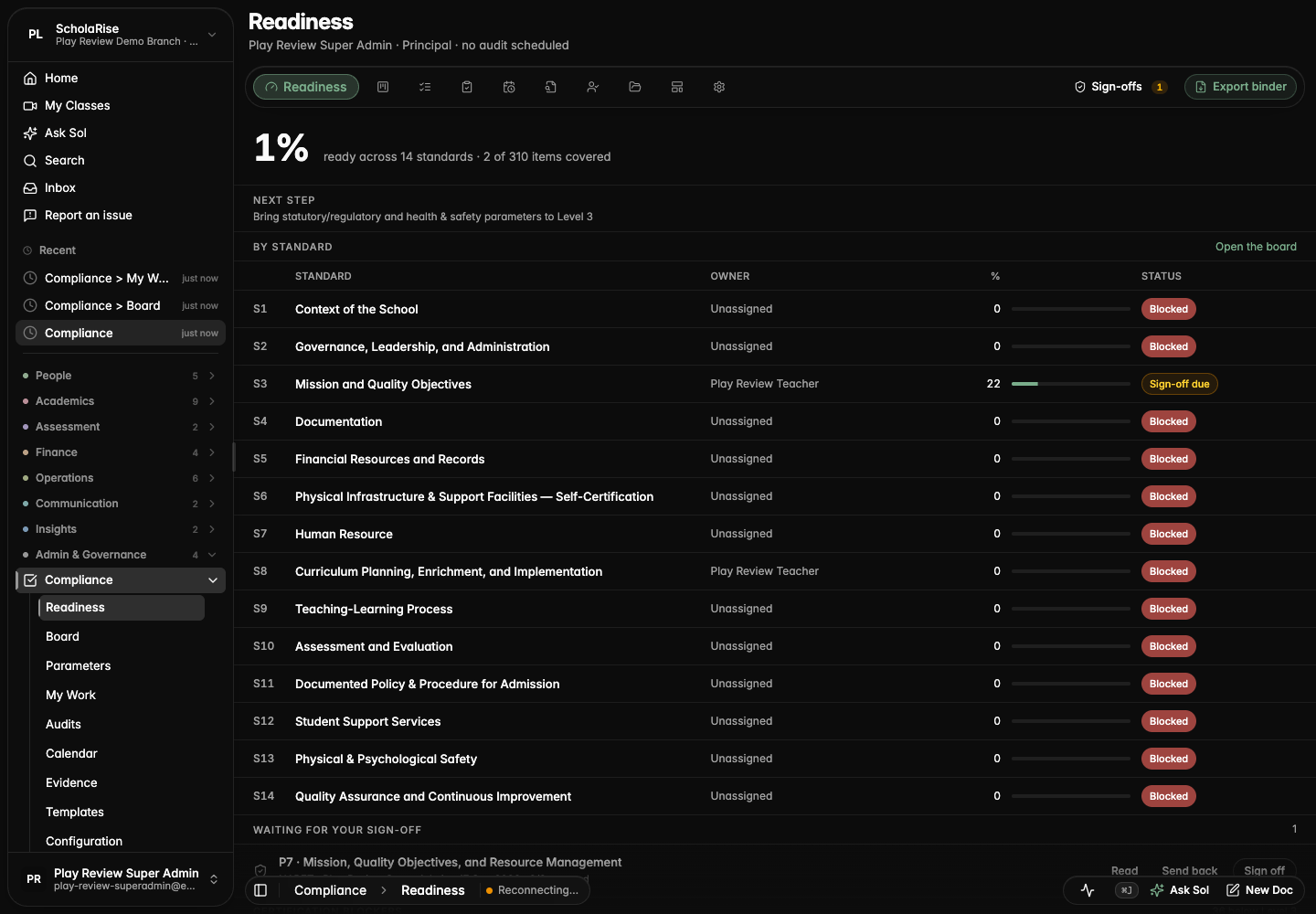The image size is (1316, 914).
Task: Expand the Academics section
Action: pyautogui.click(x=121, y=401)
